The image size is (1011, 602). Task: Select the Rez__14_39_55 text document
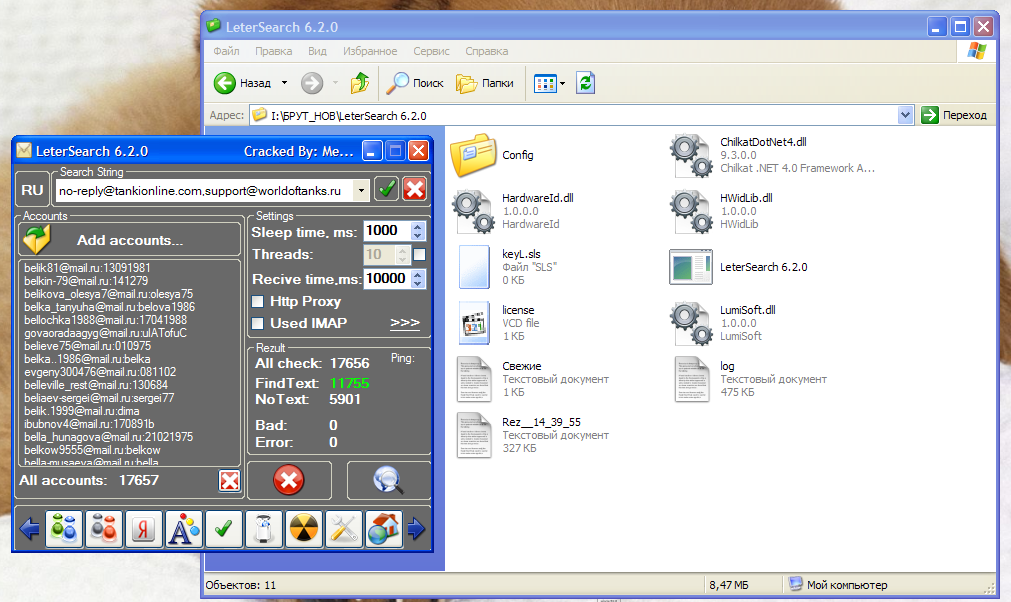tap(533, 435)
